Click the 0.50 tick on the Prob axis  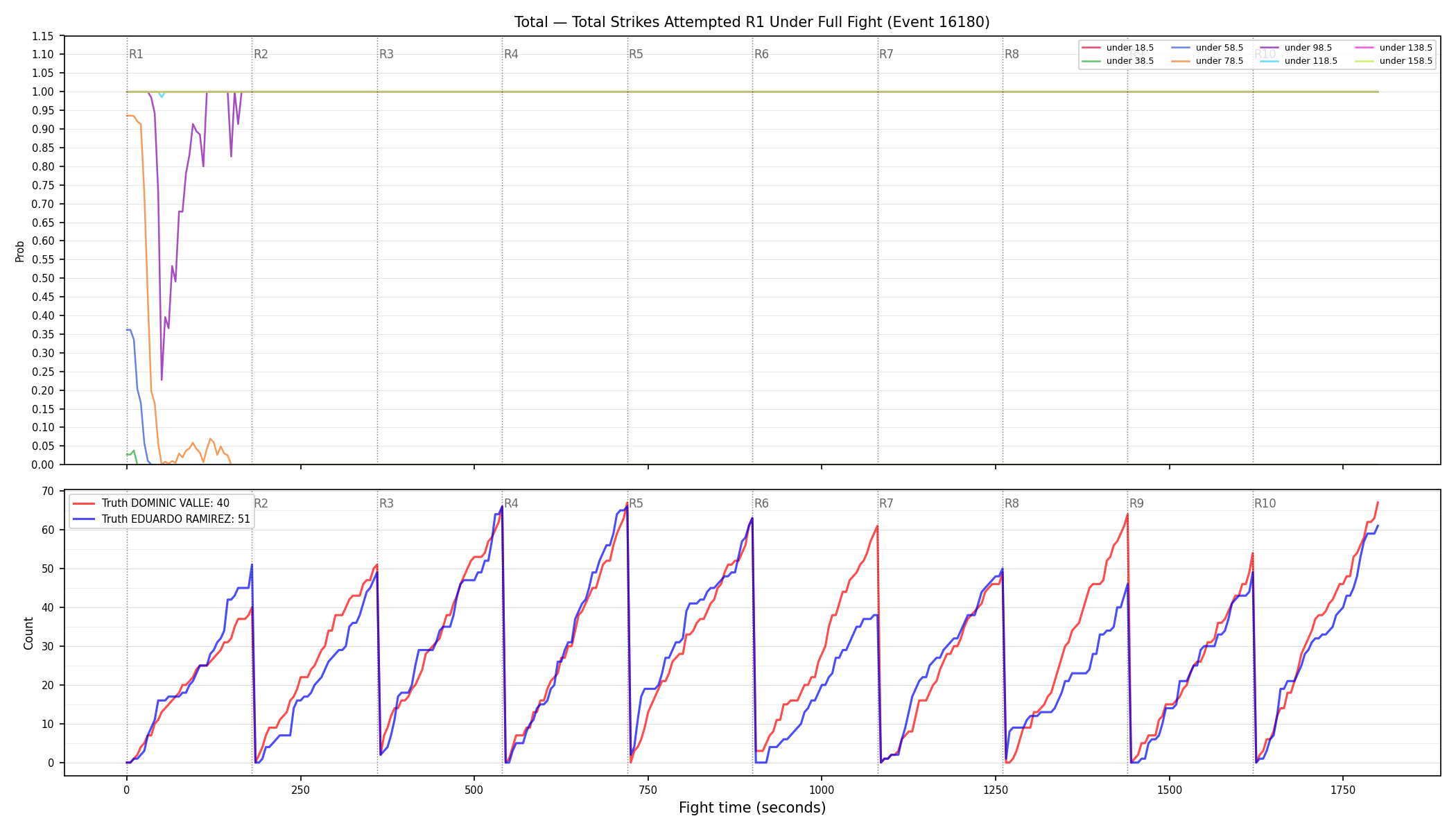pos(43,279)
